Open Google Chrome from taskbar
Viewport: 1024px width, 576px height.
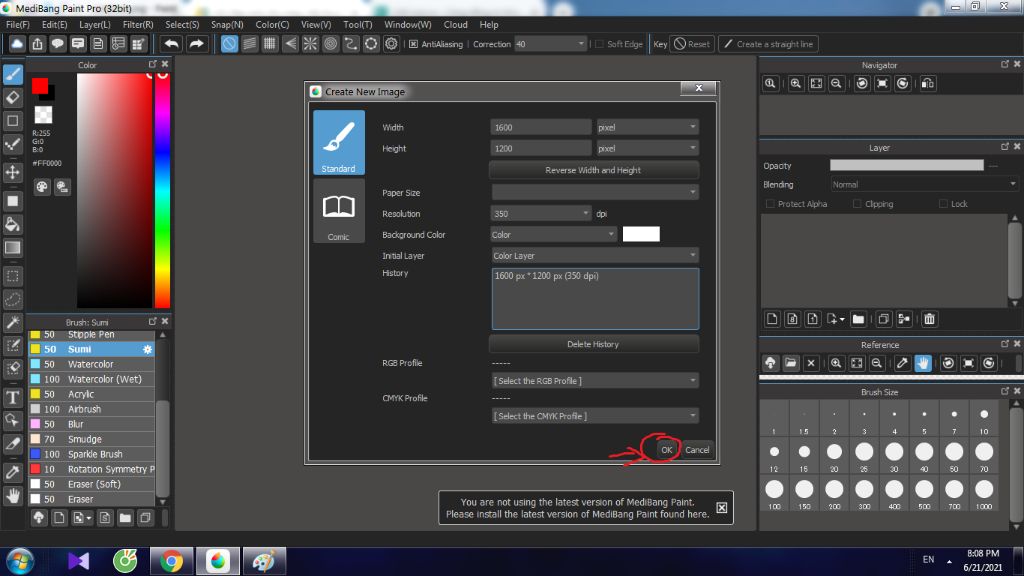click(171, 561)
